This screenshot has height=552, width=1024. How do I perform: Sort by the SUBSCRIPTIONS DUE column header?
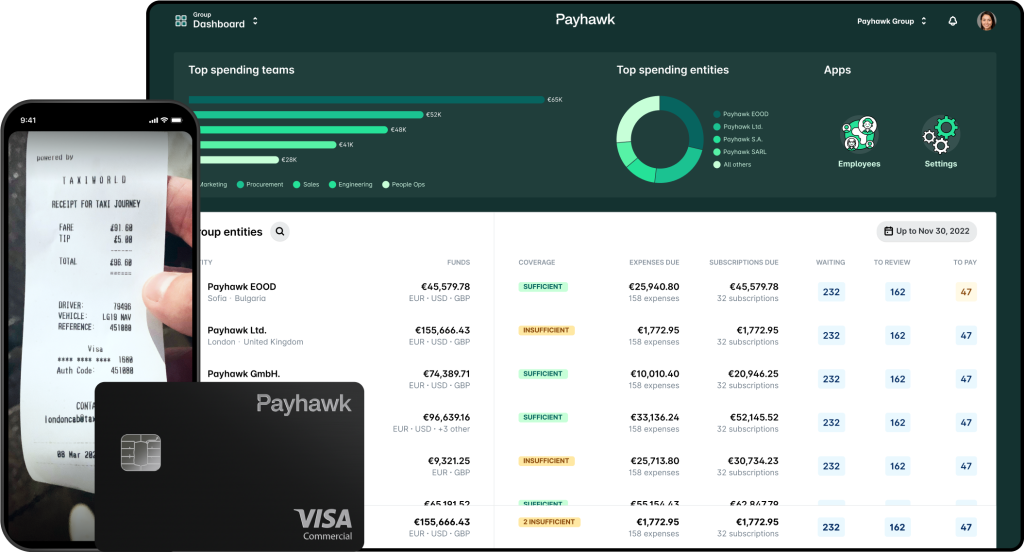point(744,263)
